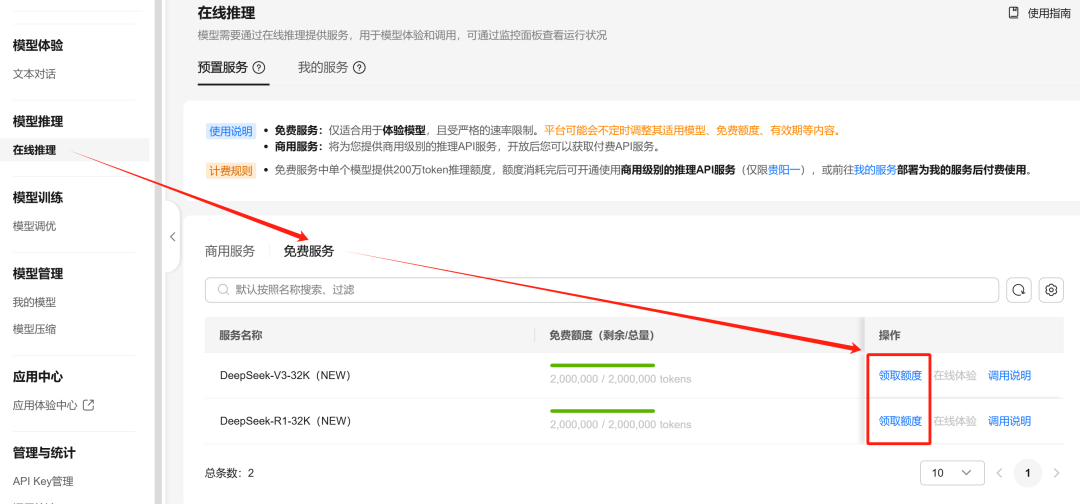Click the 模型管理 sidebar heading
The height and width of the screenshot is (504, 1080).
(38, 273)
